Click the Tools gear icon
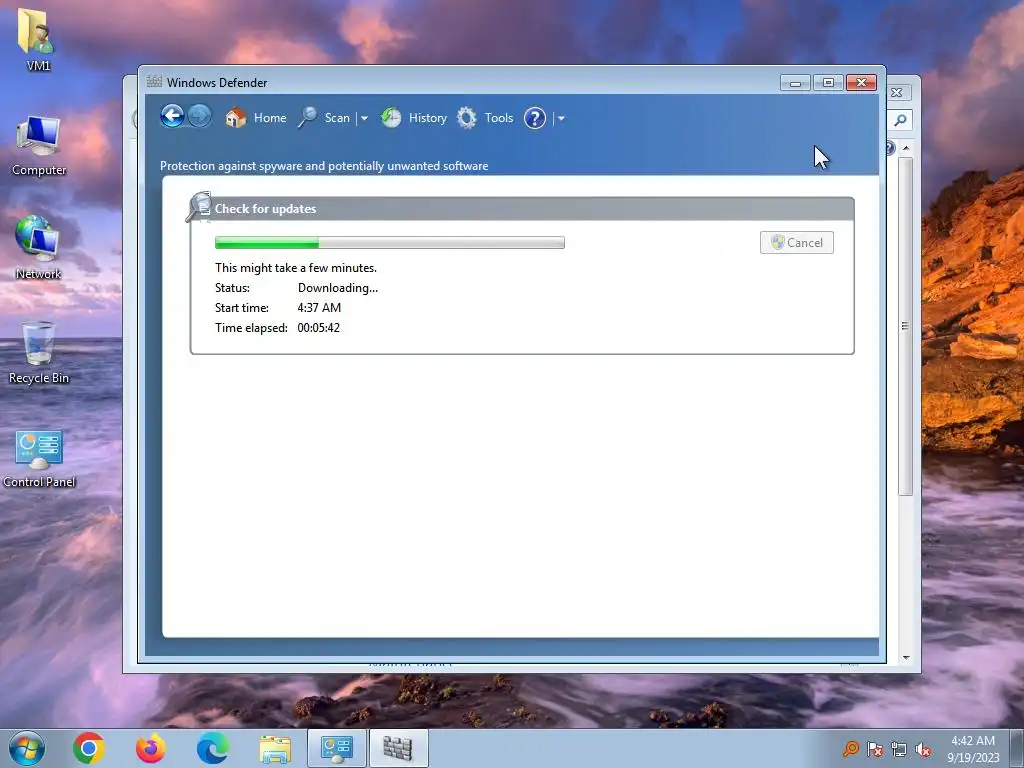 467,118
